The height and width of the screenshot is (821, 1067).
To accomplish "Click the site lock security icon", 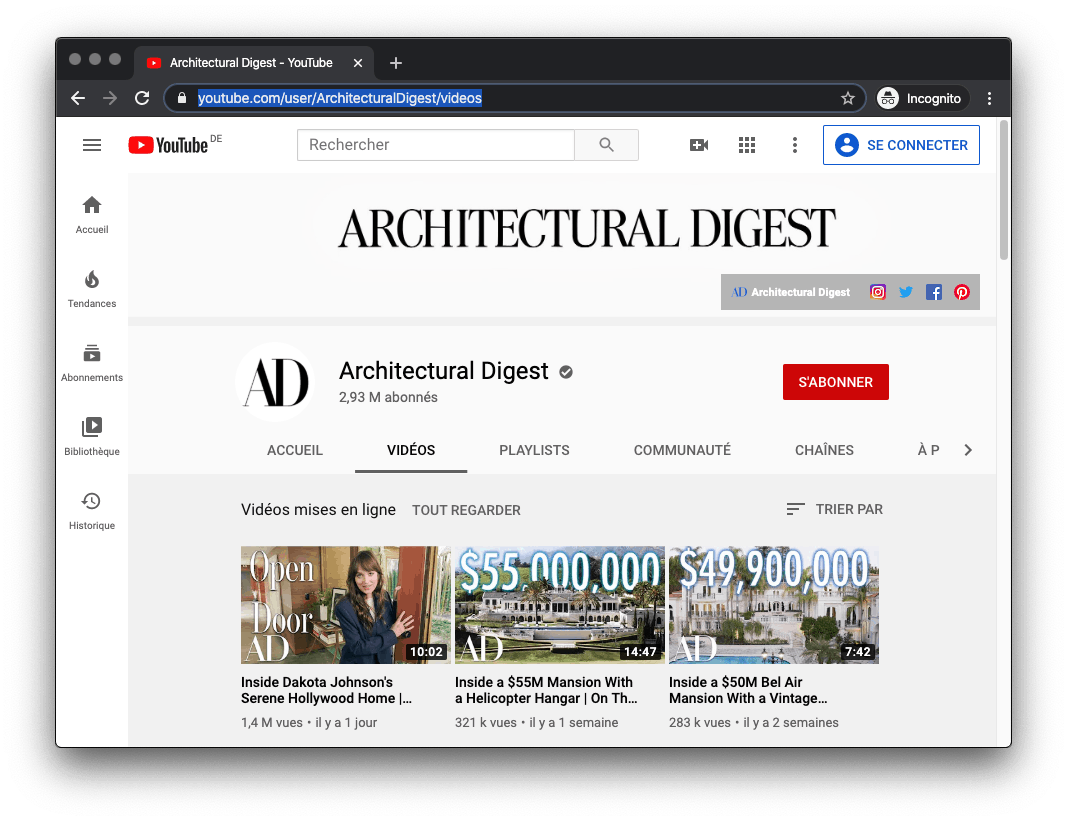I will (x=182, y=98).
